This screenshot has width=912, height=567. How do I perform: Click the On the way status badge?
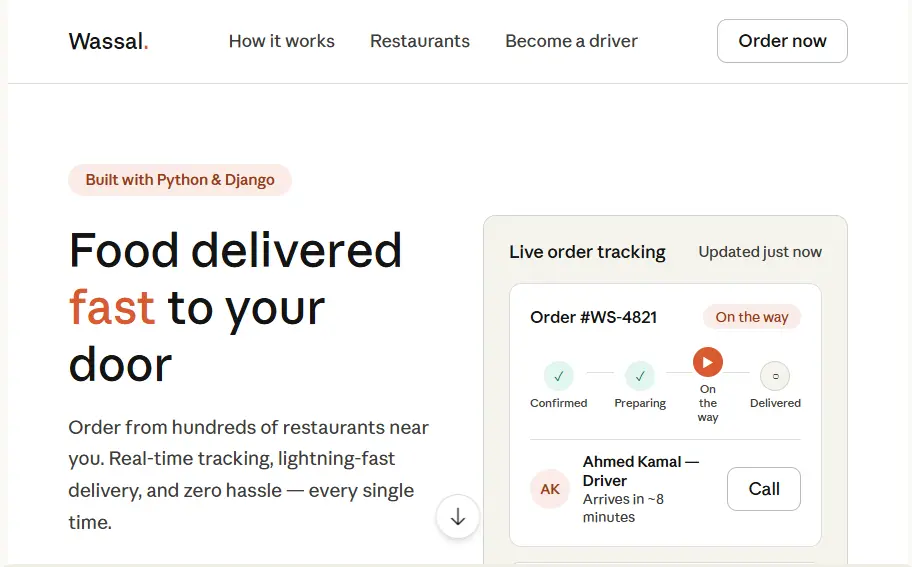click(x=751, y=317)
